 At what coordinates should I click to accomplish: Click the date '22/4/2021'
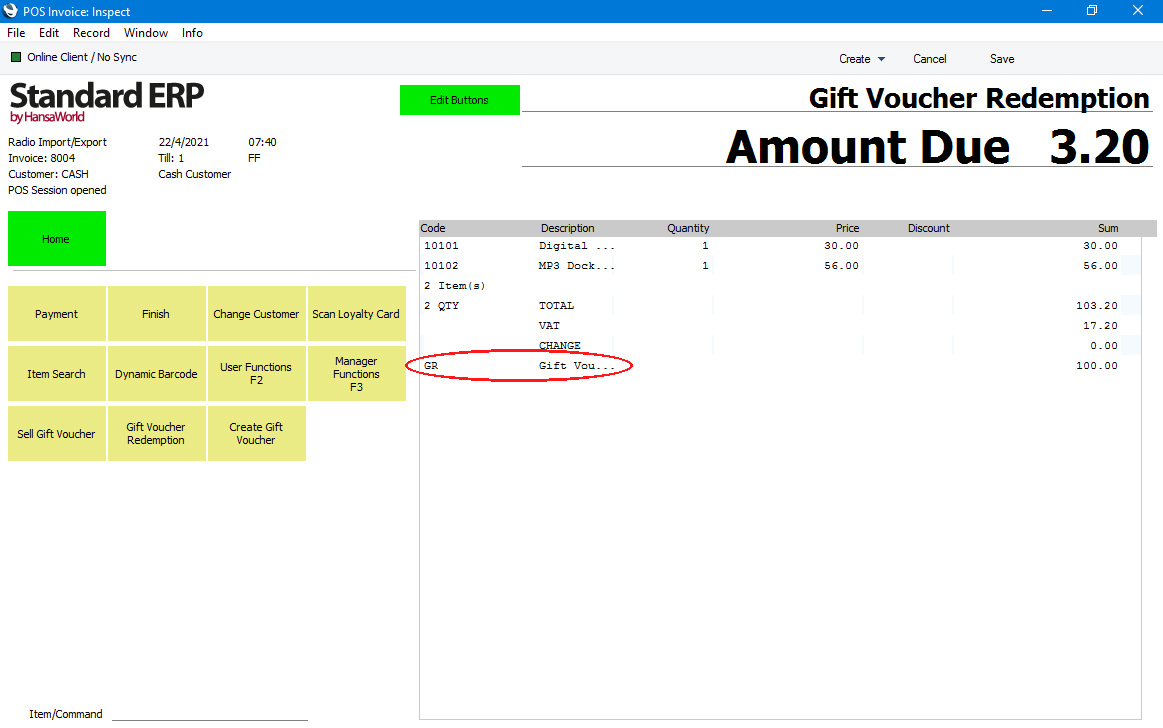click(x=183, y=142)
